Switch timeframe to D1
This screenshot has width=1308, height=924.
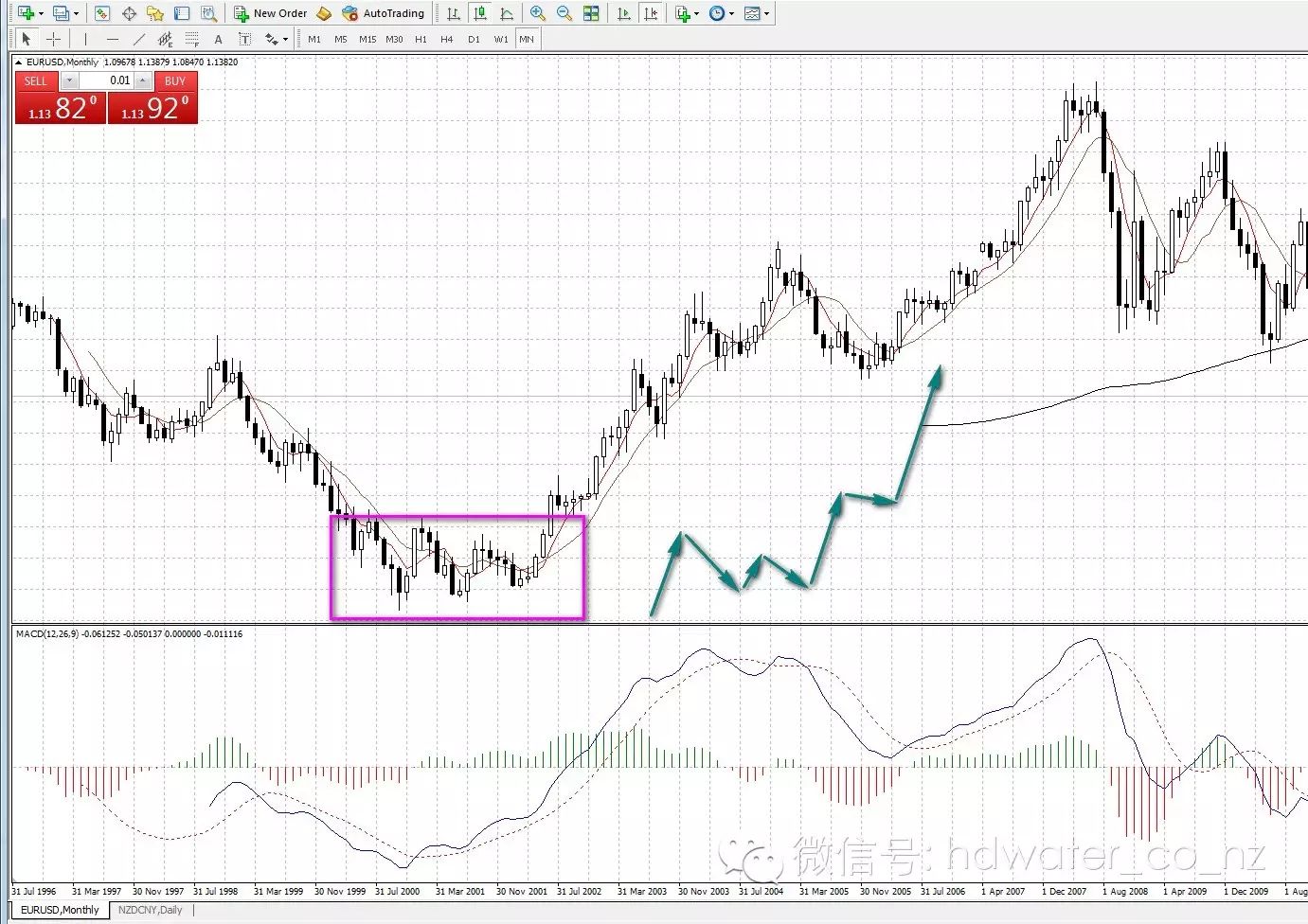point(474,39)
